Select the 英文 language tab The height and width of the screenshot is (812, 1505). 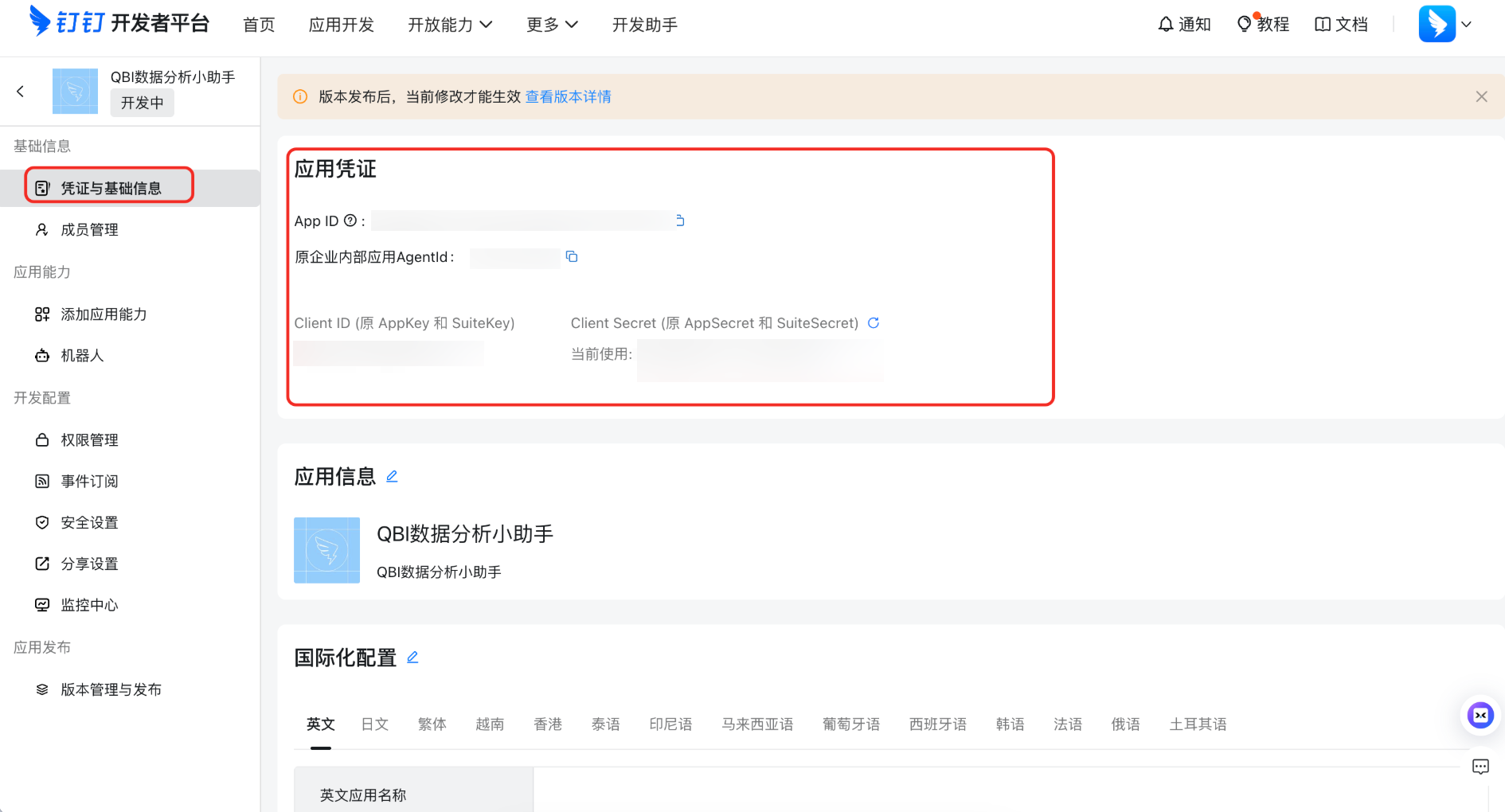(321, 724)
